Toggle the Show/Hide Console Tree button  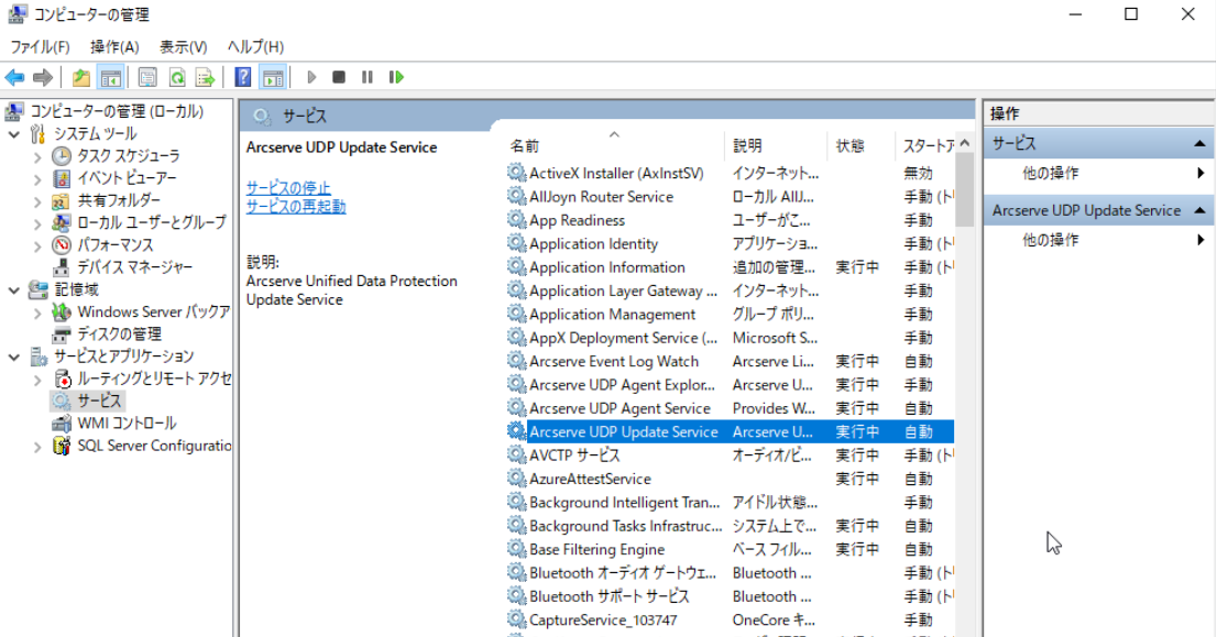tap(111, 77)
